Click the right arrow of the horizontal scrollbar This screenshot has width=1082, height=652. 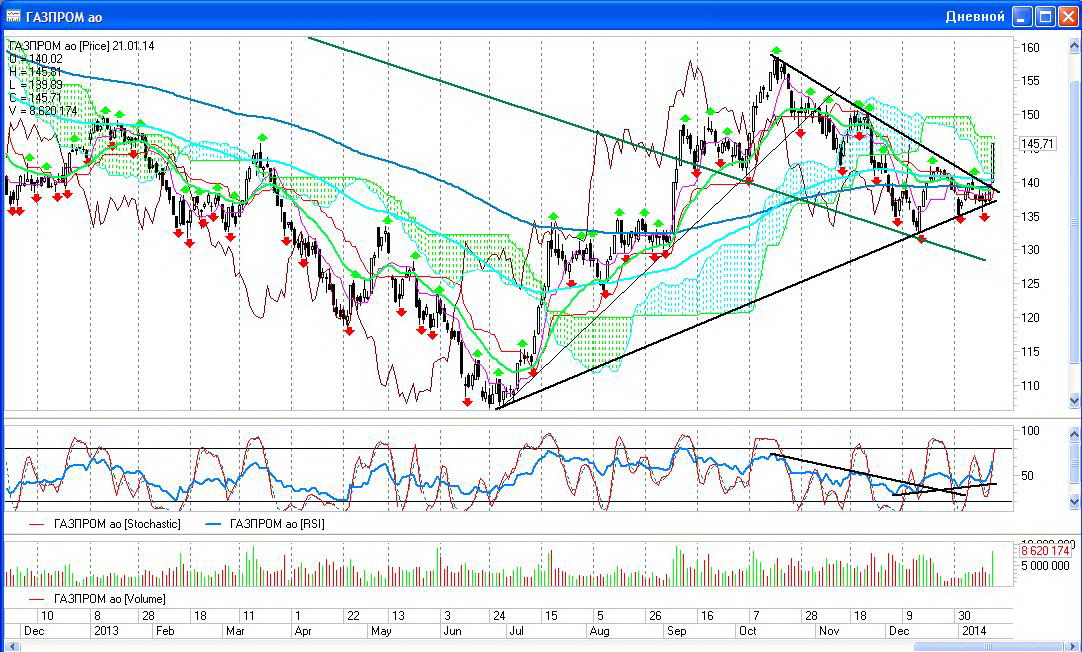click(x=1074, y=646)
